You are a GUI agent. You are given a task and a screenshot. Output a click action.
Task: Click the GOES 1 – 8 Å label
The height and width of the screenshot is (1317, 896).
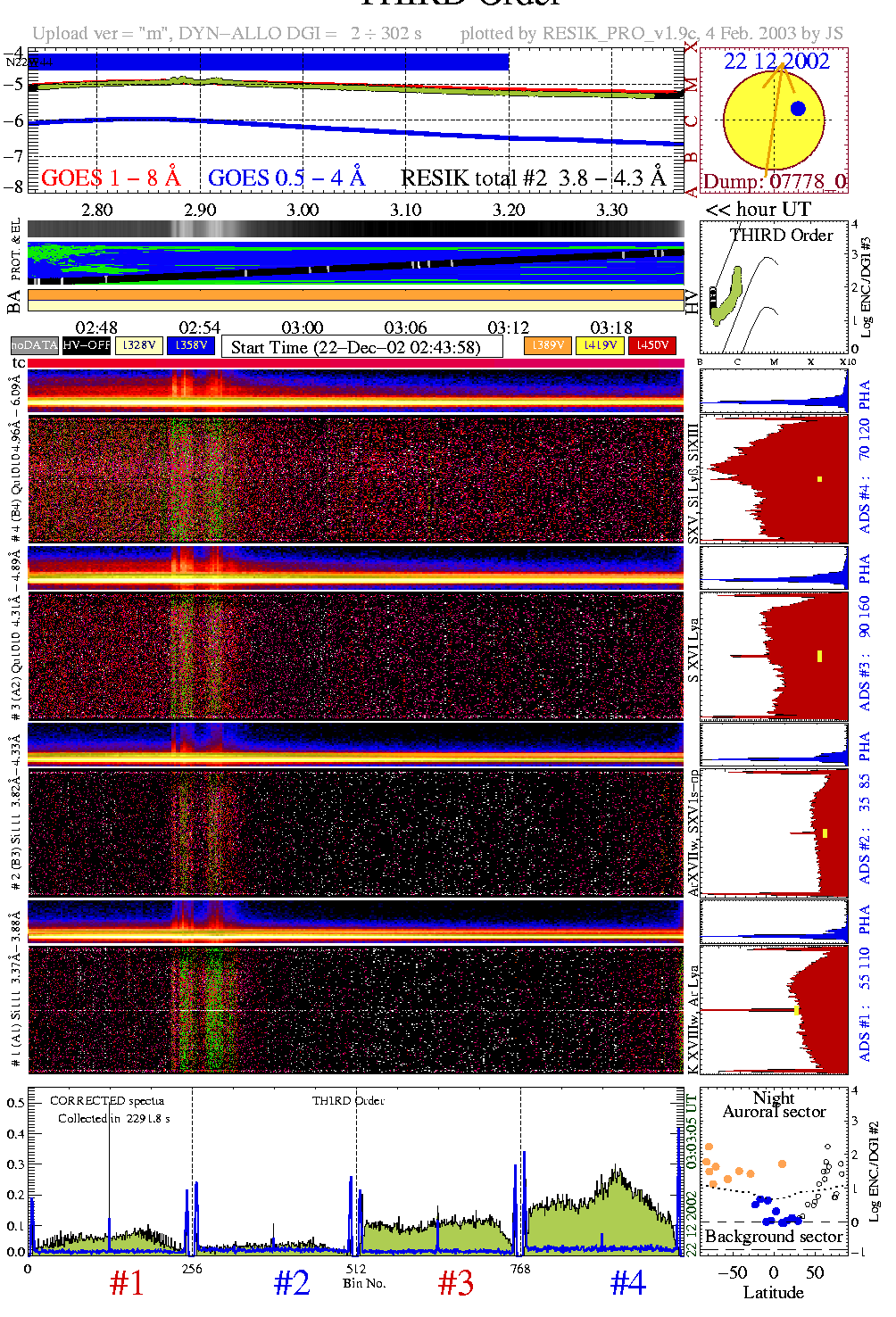click(111, 178)
